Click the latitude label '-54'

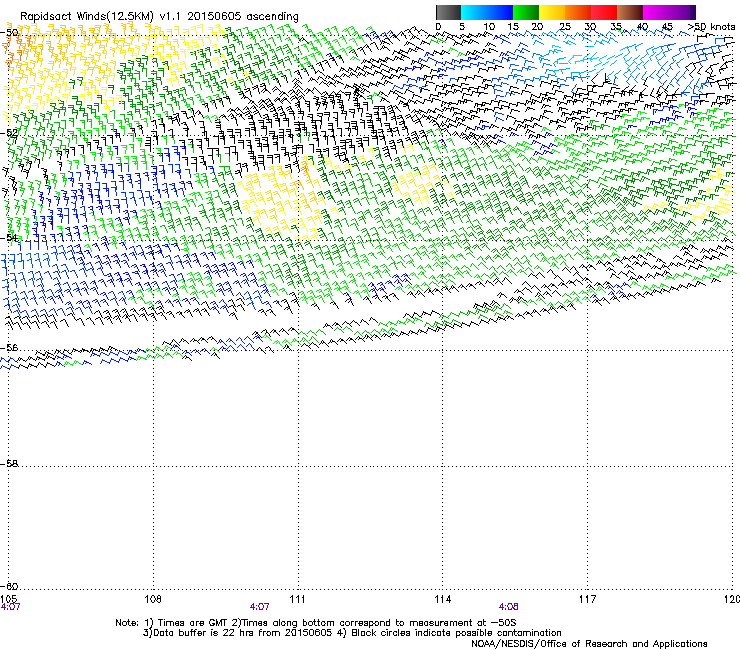tap(9, 237)
